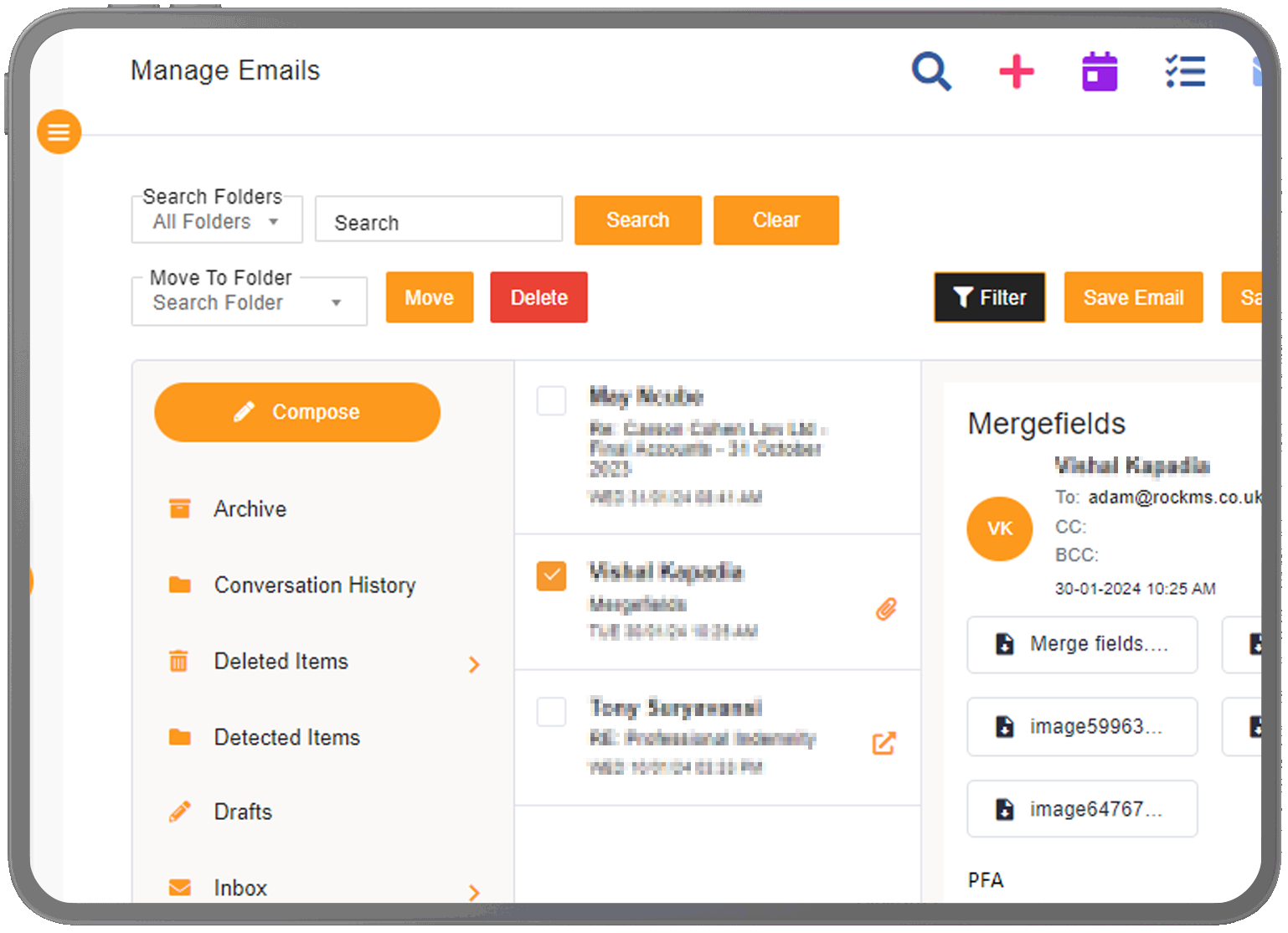The image size is (1288, 933).
Task: Uncheck the Vishal Kapadia email checkbox
Action: point(551,576)
